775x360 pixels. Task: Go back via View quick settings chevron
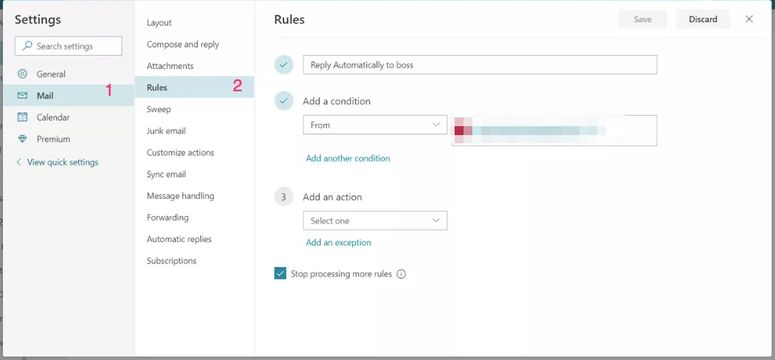[19, 162]
